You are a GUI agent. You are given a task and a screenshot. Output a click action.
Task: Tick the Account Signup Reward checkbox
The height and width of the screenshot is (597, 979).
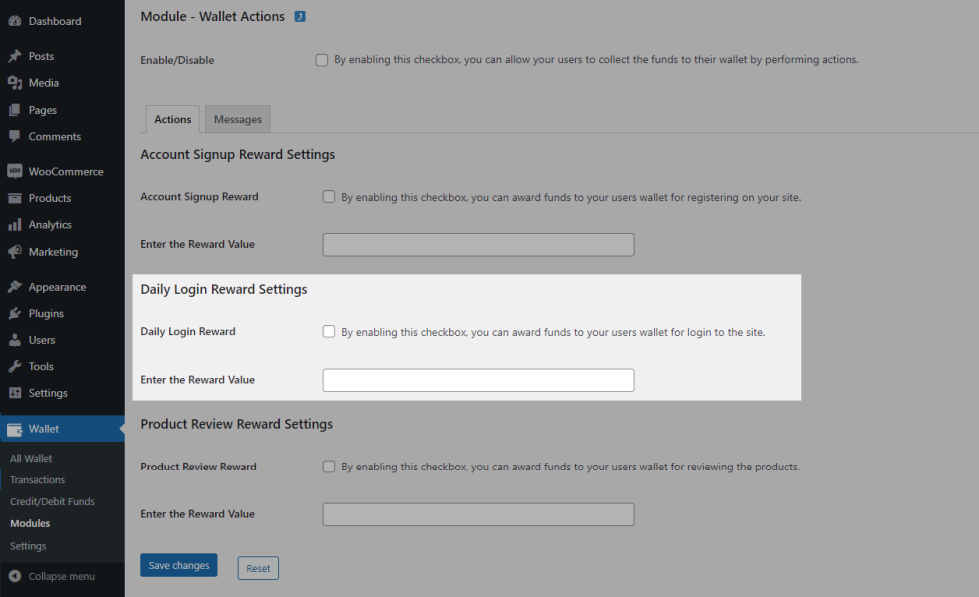[329, 197]
